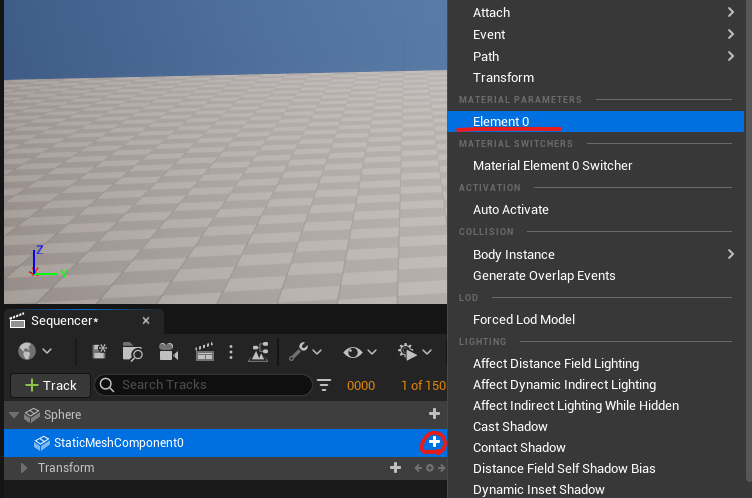Image resolution: width=752 pixels, height=498 pixels.
Task: Open the Event submenu
Action: [x=595, y=35]
